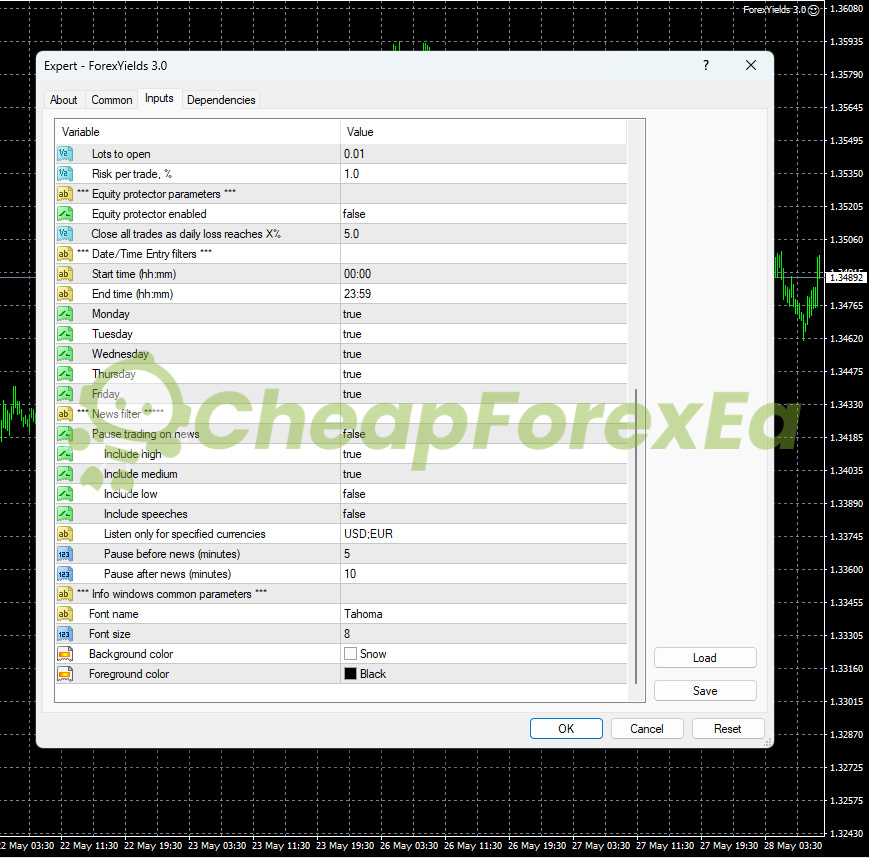Click the Black foreground color swatch
The image size is (869, 858).
pos(350,674)
